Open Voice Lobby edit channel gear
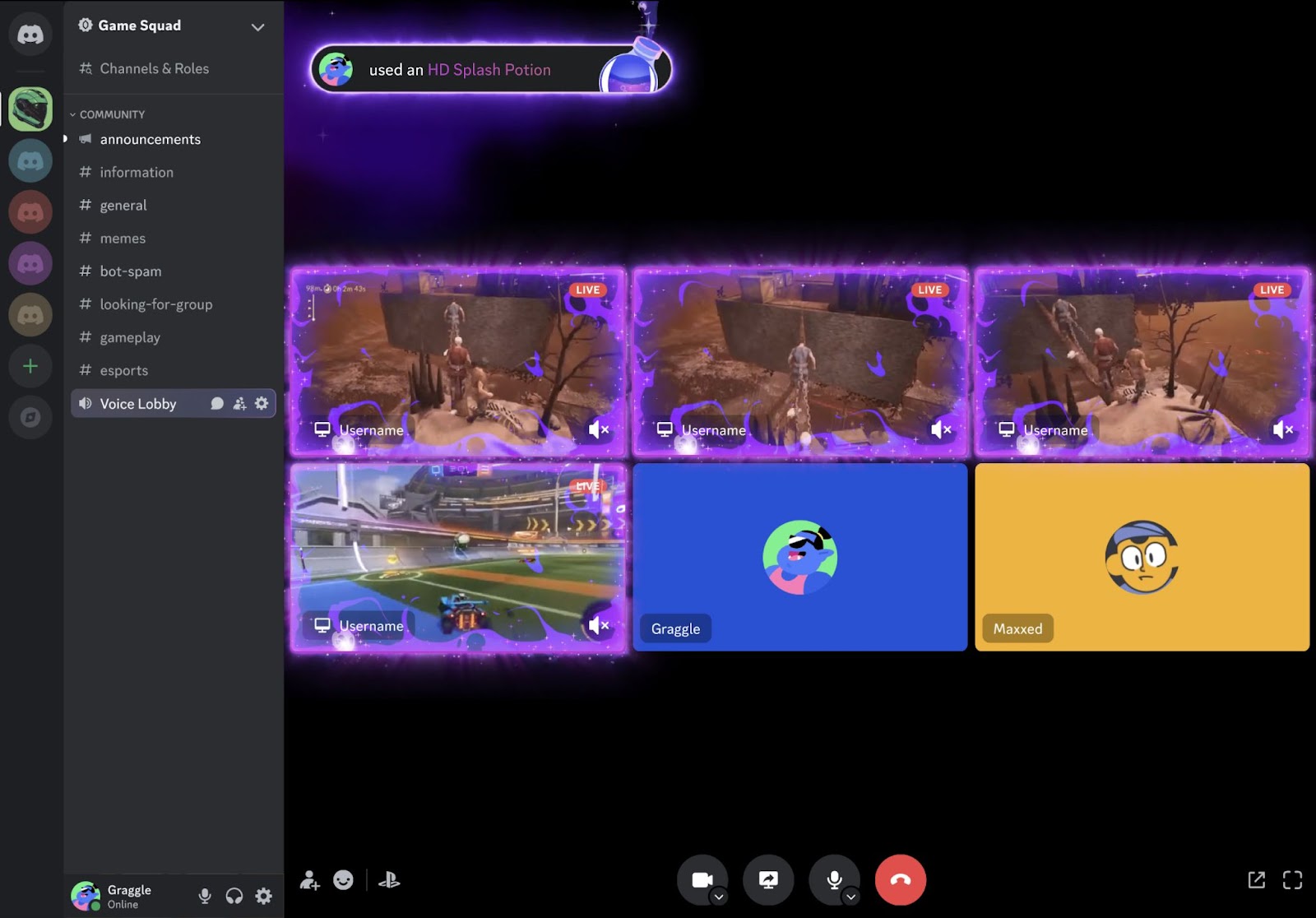This screenshot has height=918, width=1316. point(262,403)
